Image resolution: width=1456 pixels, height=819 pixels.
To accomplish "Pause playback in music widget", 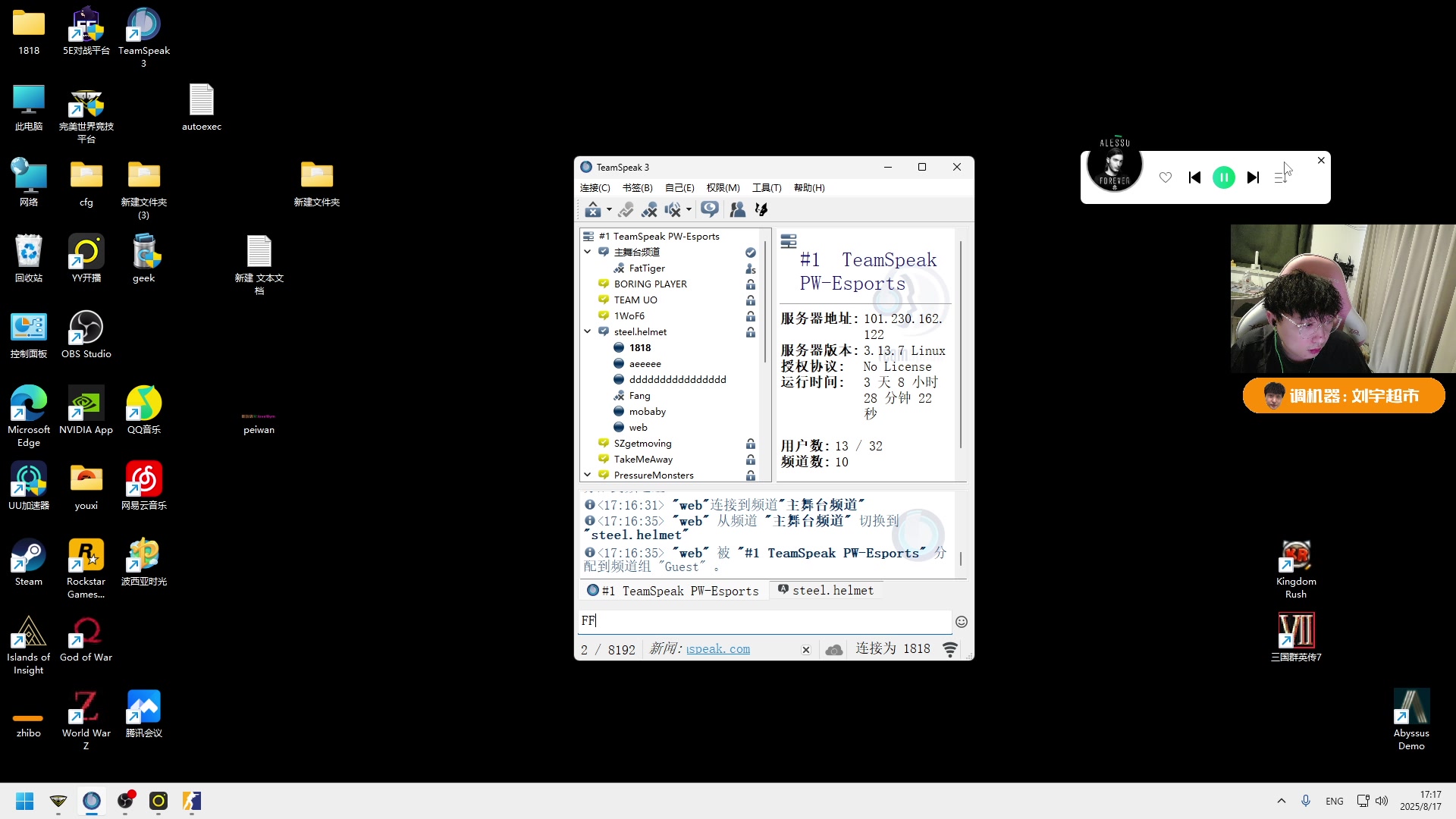I will point(1224,177).
